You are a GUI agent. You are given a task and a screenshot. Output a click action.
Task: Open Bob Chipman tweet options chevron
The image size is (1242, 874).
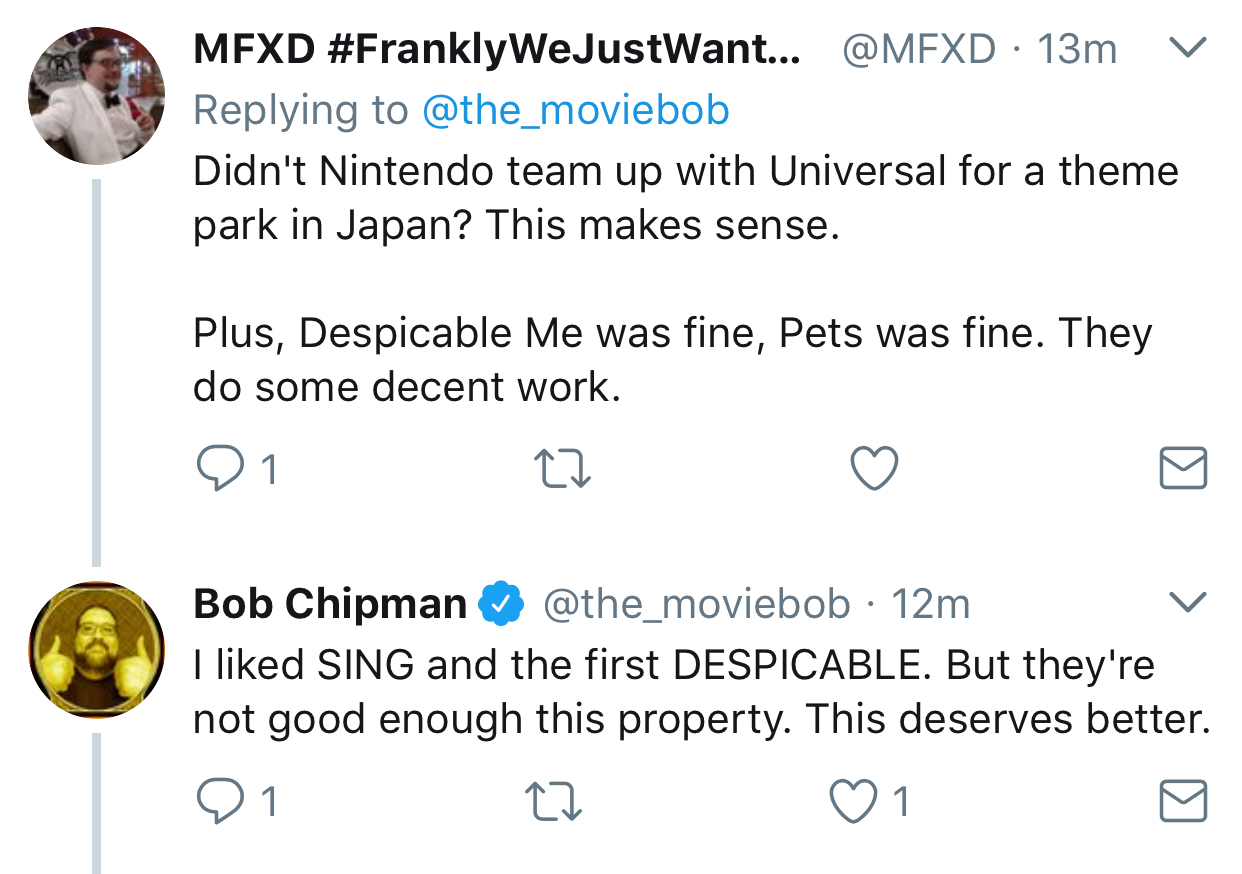click(1189, 601)
